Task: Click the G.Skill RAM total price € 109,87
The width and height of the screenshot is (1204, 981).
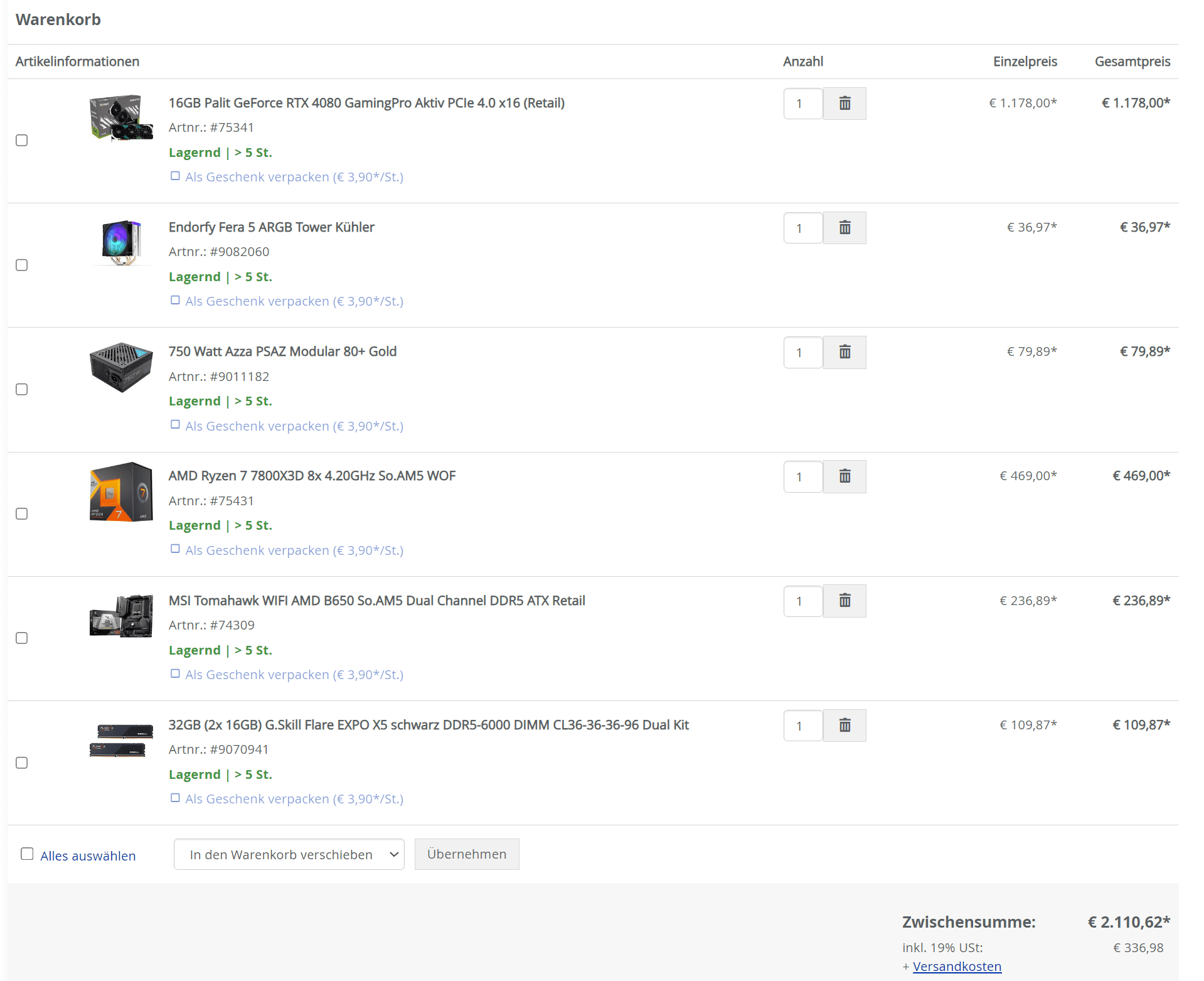Action: 1141,725
